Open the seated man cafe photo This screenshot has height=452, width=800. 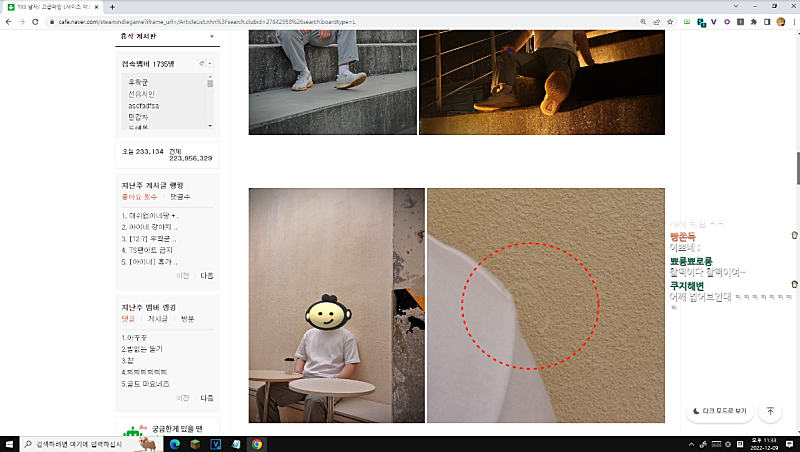pyautogui.click(x=337, y=305)
